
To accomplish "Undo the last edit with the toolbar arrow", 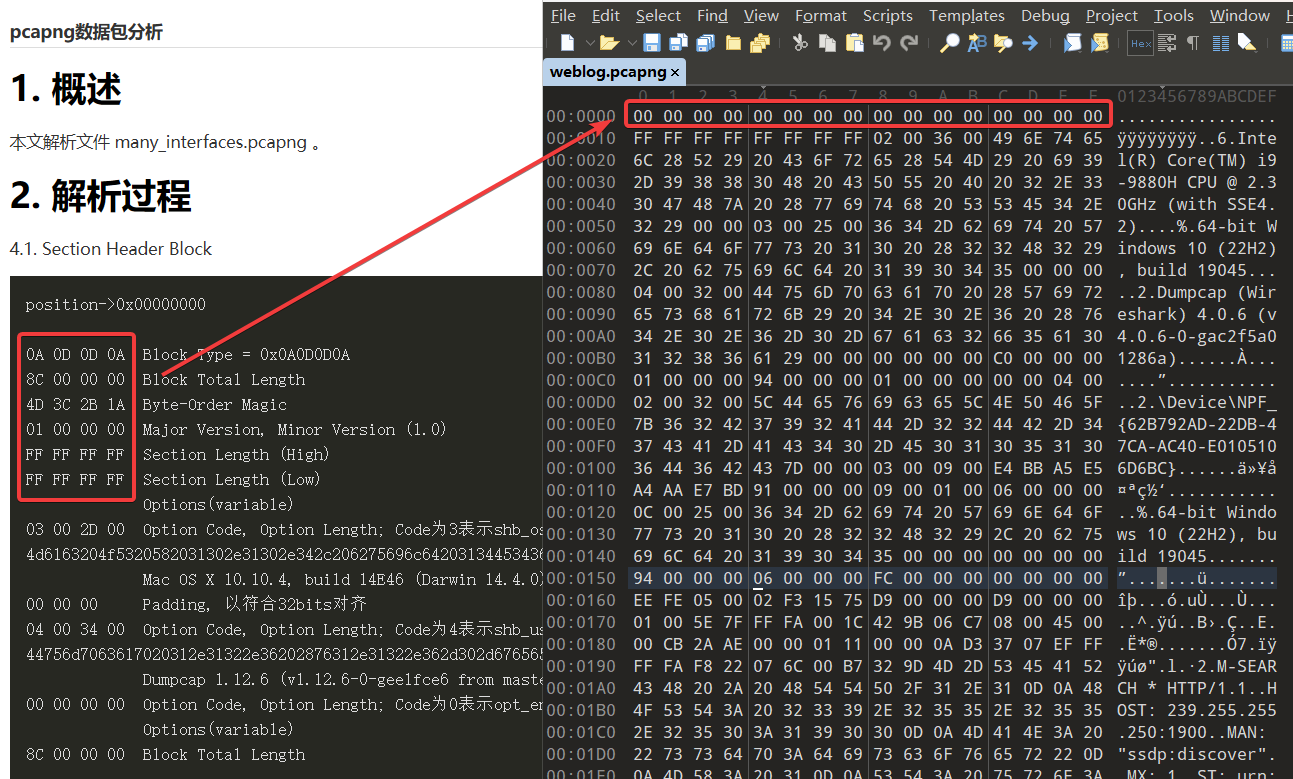I will click(881, 43).
